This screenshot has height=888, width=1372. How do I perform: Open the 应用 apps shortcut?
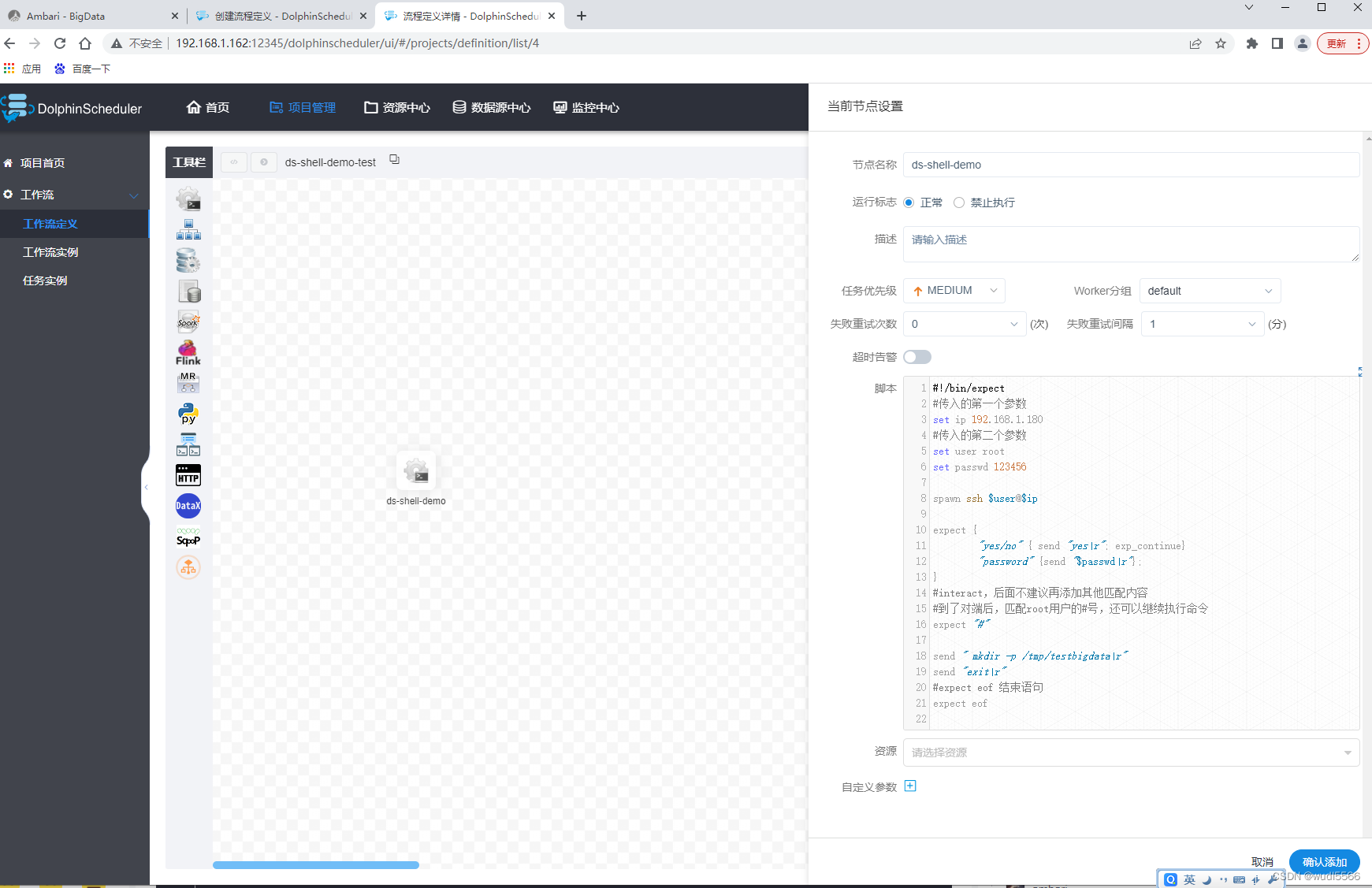(23, 69)
